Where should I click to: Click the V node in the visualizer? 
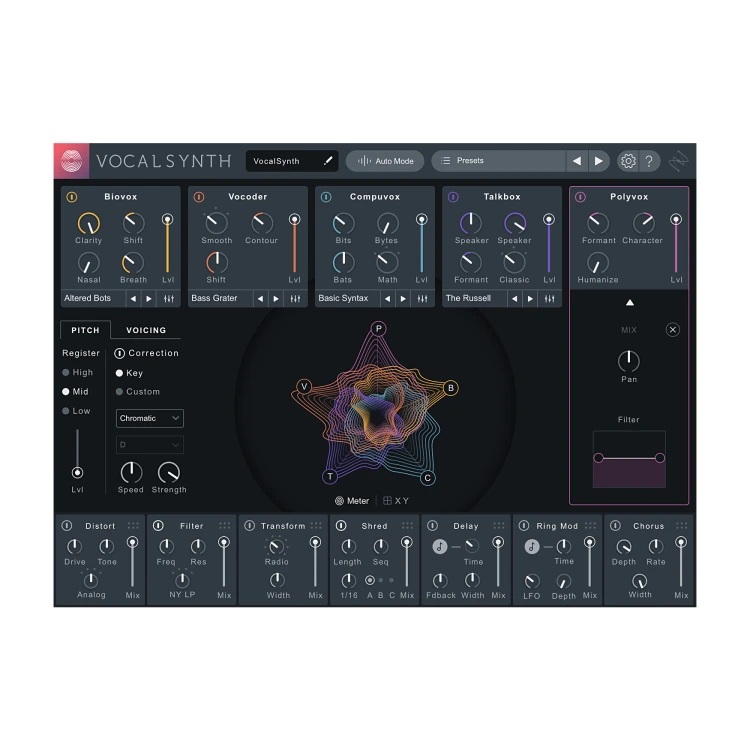pyautogui.click(x=304, y=386)
